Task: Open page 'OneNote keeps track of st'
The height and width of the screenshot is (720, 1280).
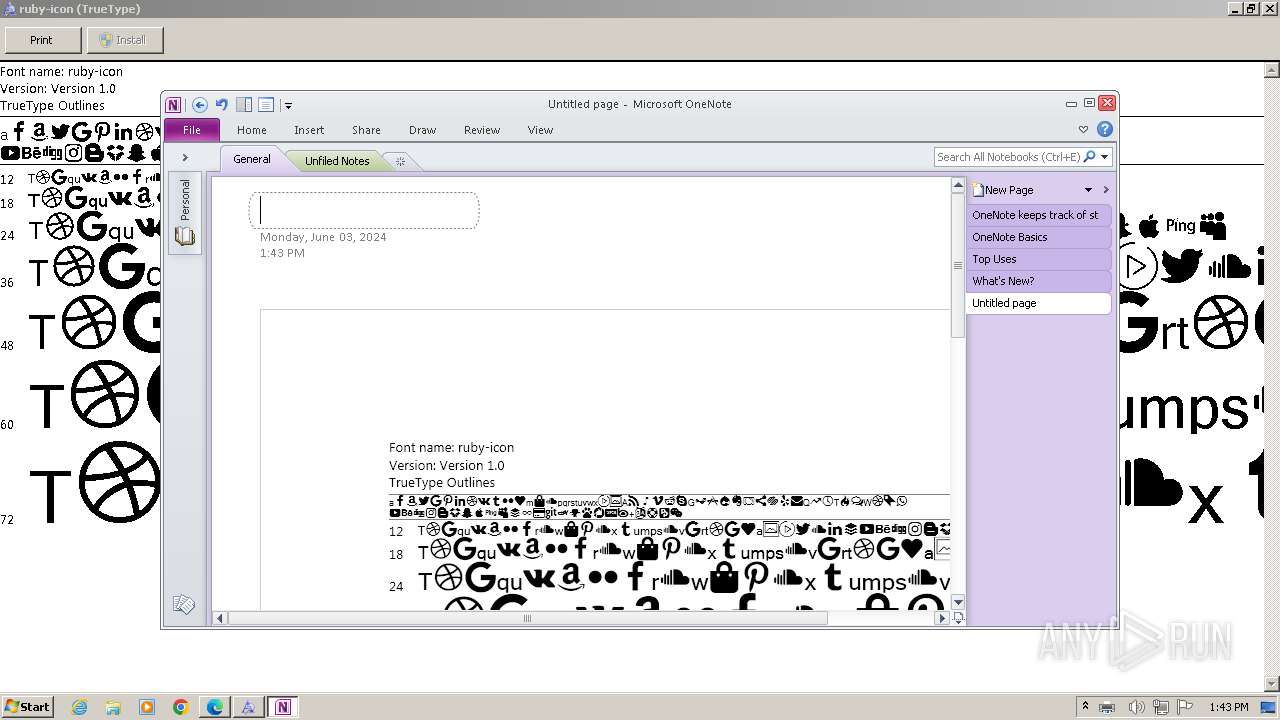Action: 1038,215
